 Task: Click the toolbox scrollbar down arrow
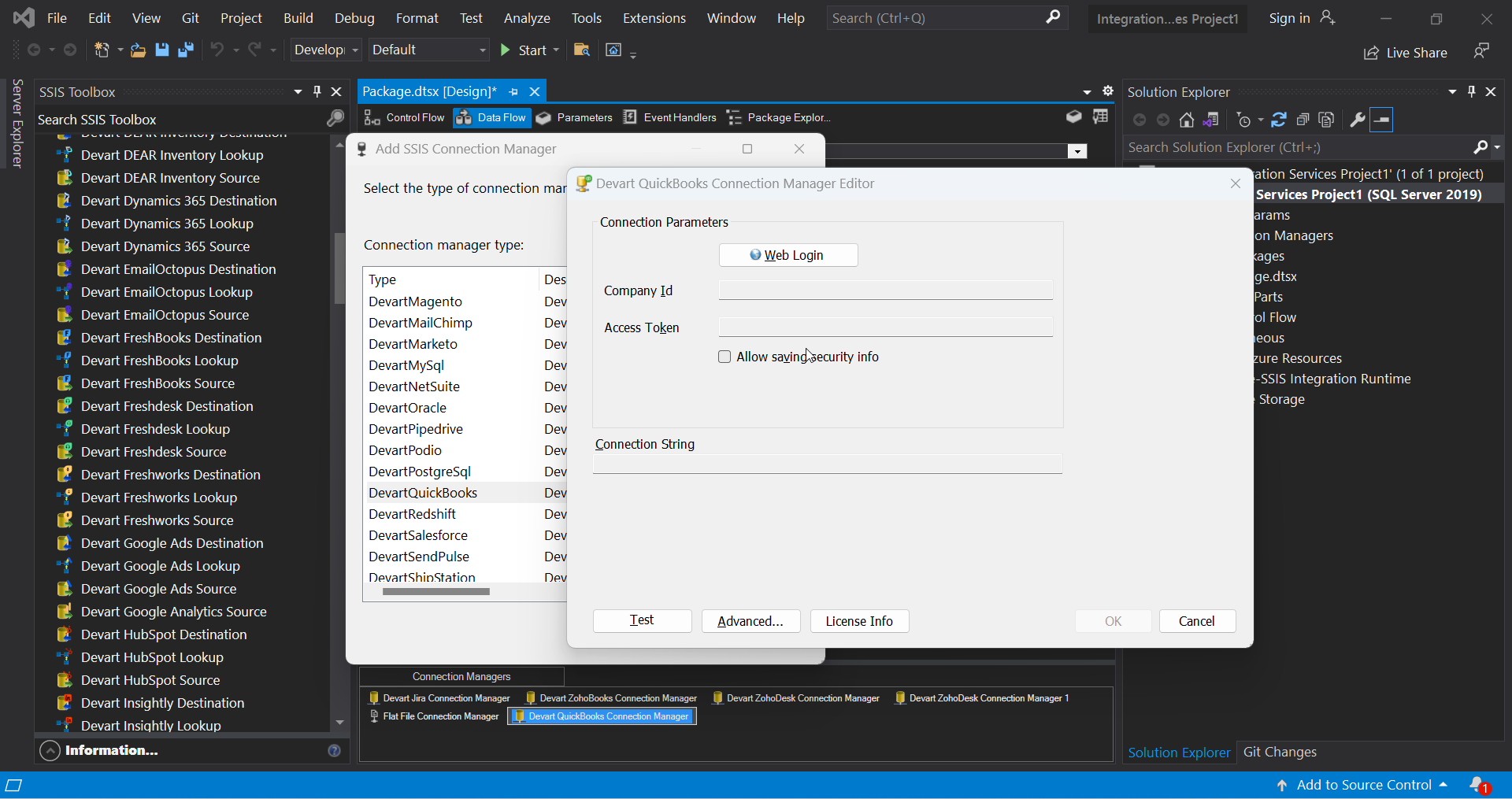click(339, 723)
